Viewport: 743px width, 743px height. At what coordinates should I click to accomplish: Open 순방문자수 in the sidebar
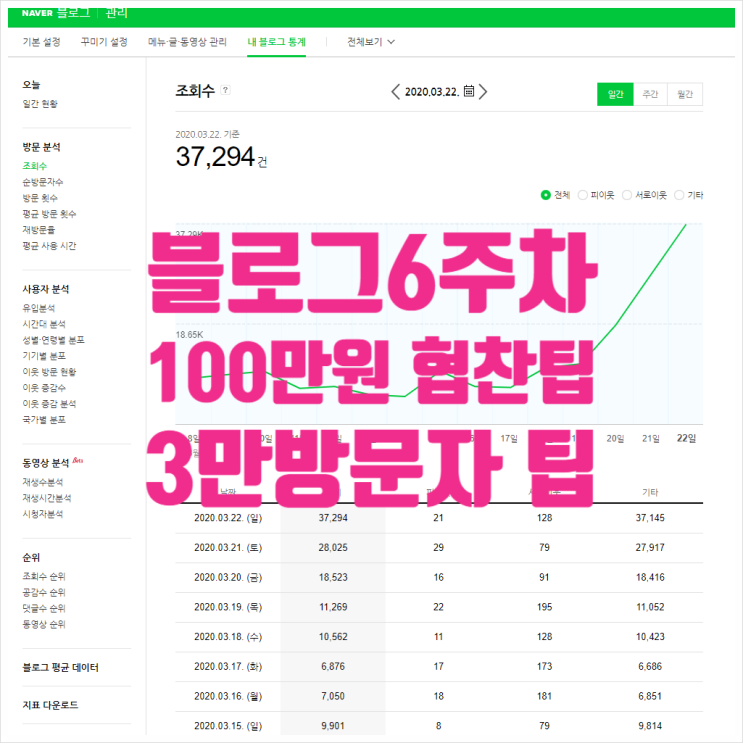pos(43,182)
